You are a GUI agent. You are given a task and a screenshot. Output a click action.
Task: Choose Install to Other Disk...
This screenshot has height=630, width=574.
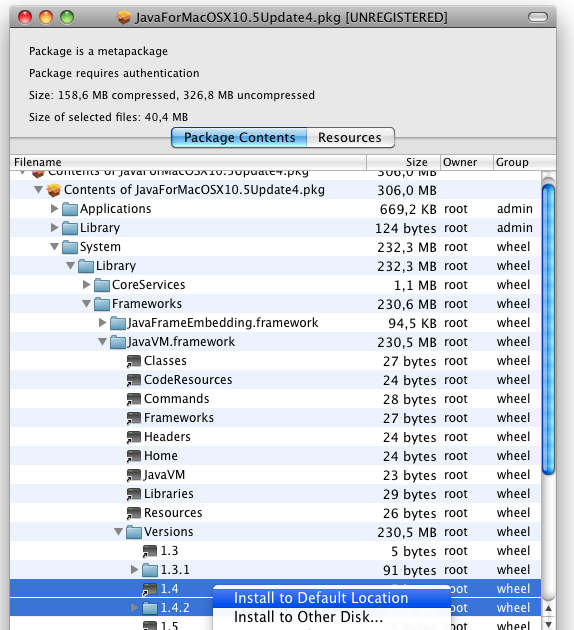[332, 617]
